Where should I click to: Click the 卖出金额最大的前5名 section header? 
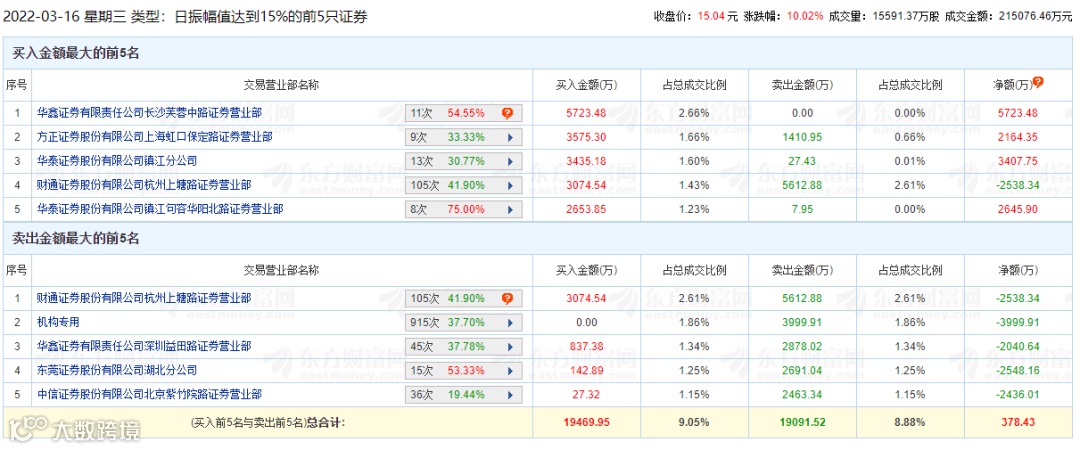click(x=76, y=238)
